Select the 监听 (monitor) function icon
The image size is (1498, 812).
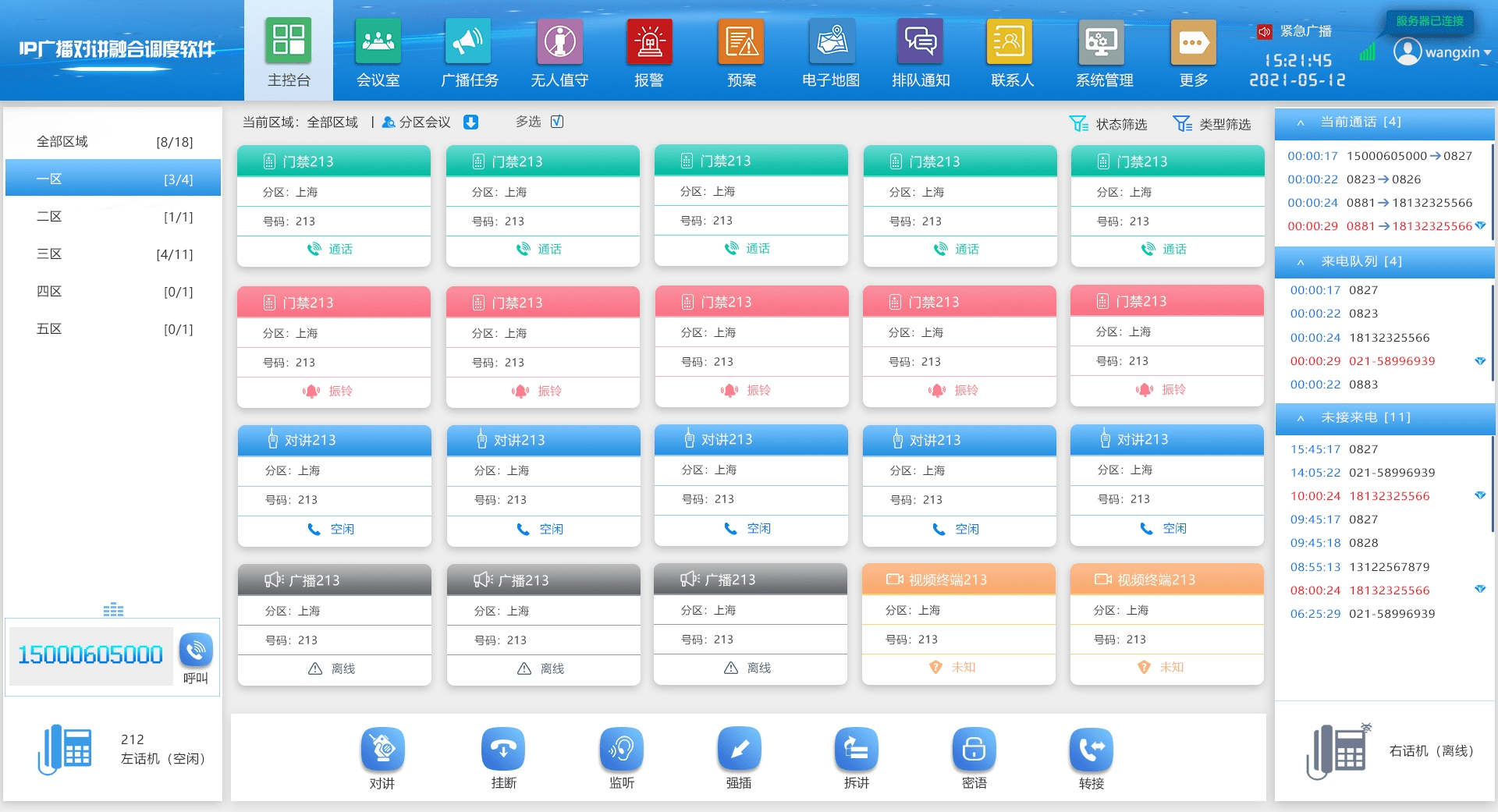pos(621,751)
